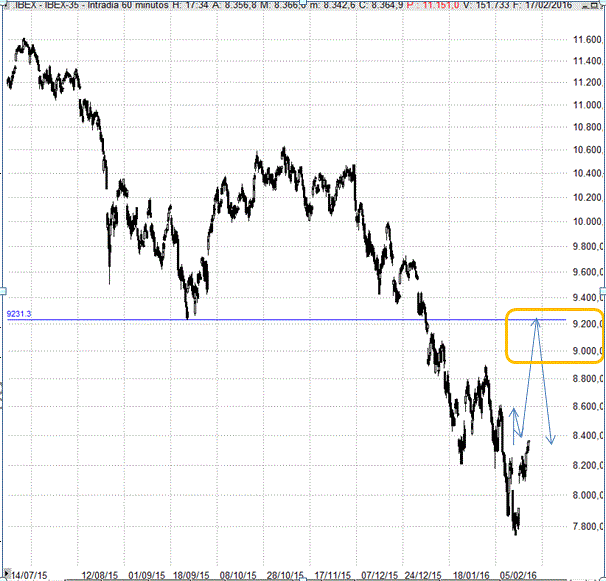Viewport: 606px width, 581px height.
Task: Click the resize handle at chart's top edge
Action: (303, 2)
